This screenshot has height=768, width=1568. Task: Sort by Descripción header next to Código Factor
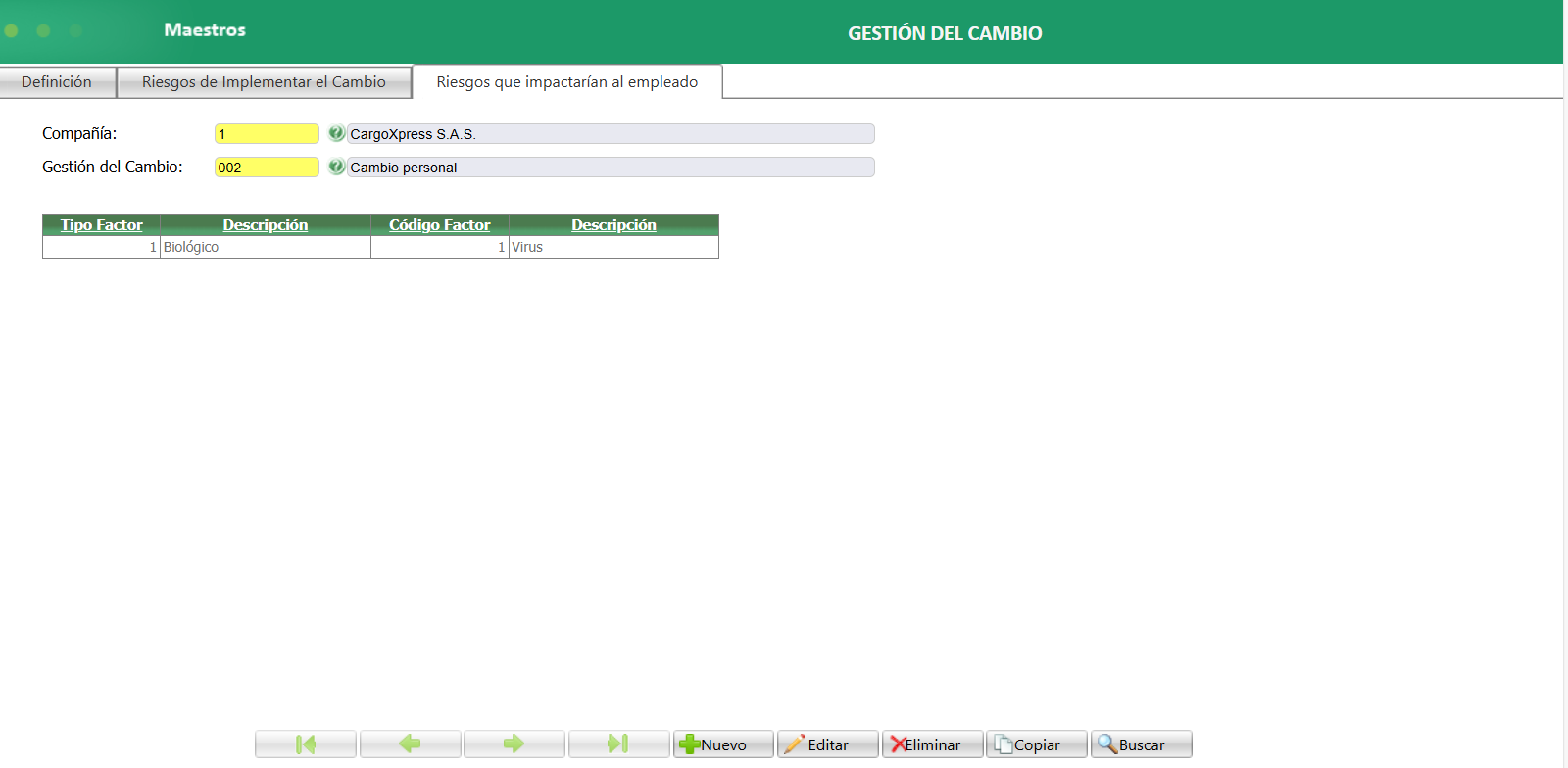pyautogui.click(x=614, y=225)
